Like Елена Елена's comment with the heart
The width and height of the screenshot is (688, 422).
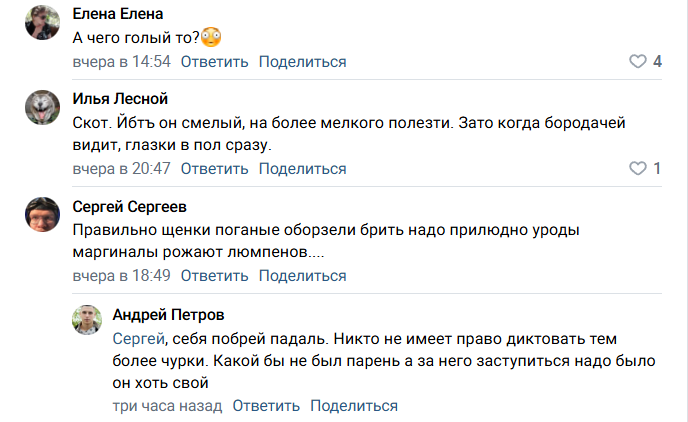637,62
